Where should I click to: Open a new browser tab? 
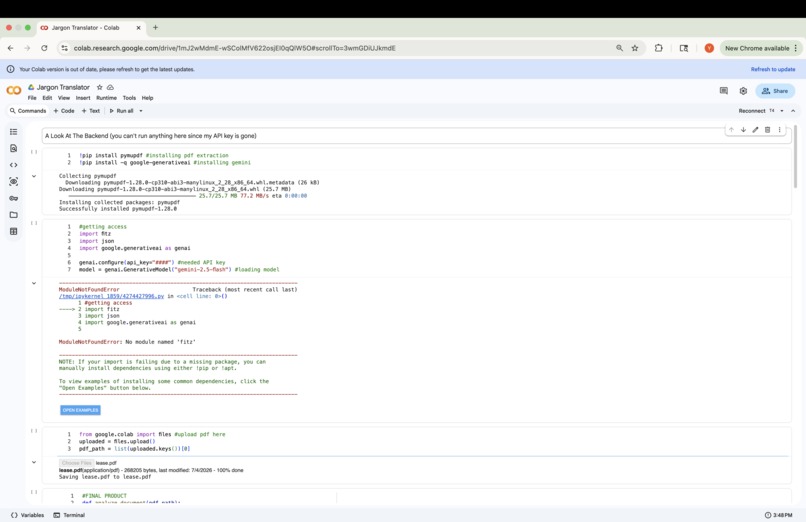pyautogui.click(x=155, y=28)
